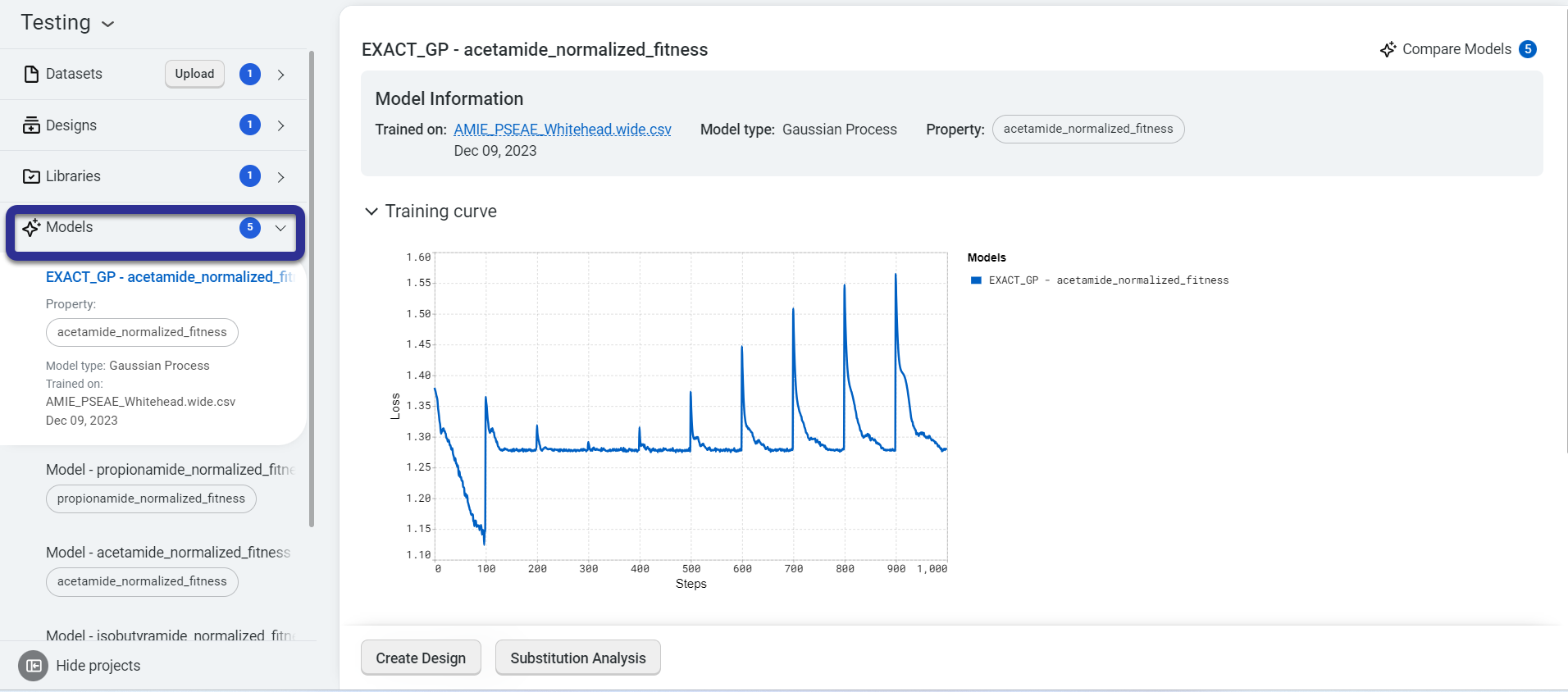Click the Steps axis label
The height and width of the screenshot is (692, 1568).
point(691,584)
